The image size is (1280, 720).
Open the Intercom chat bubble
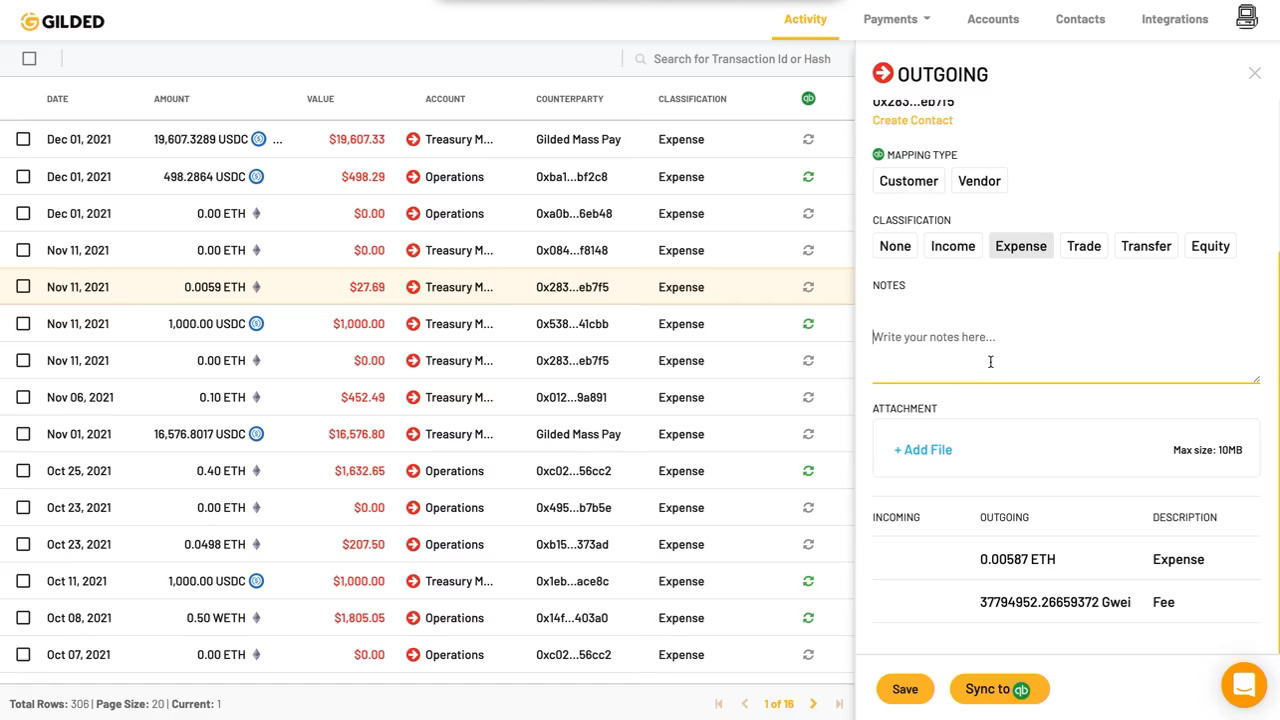click(1243, 684)
